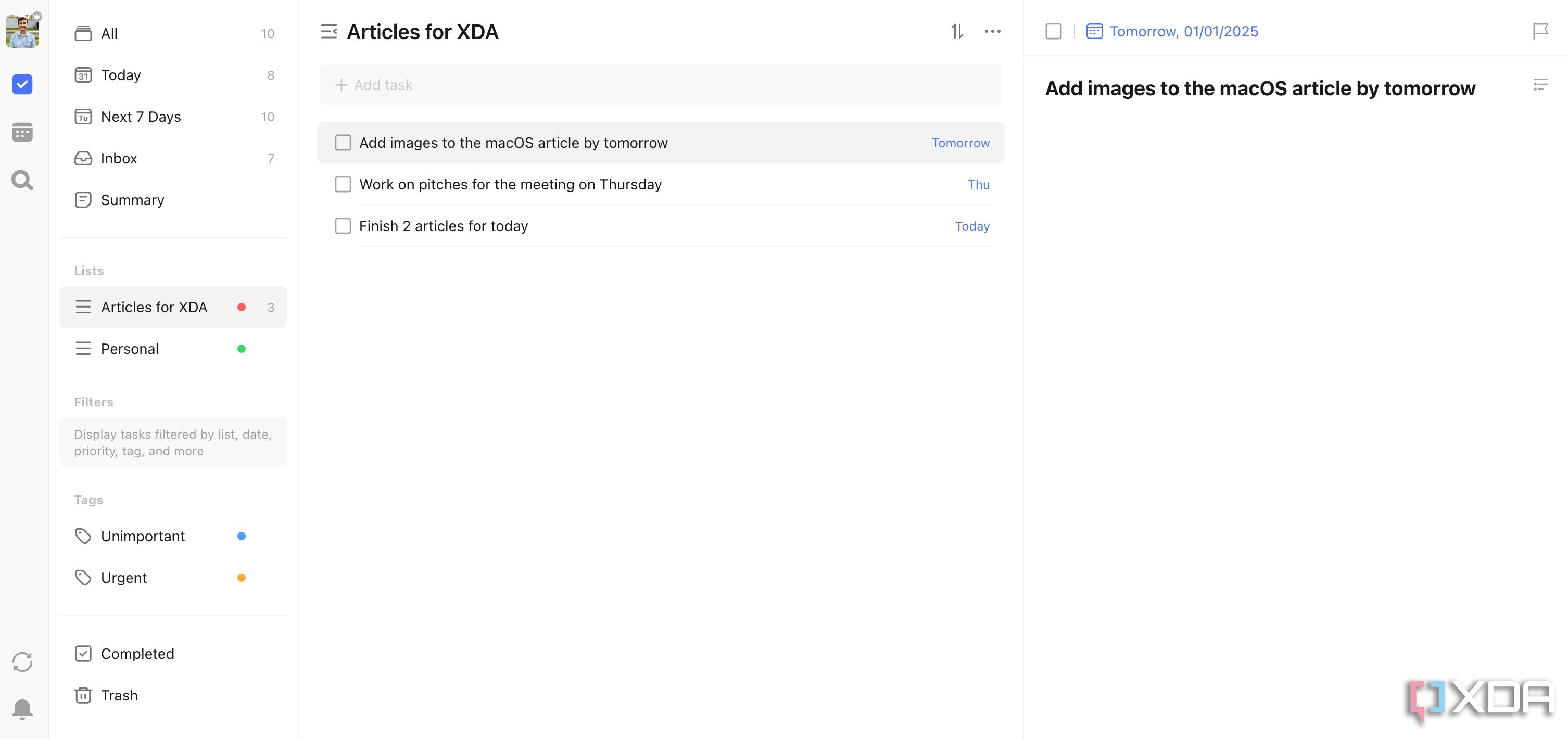Image resolution: width=1568 pixels, height=739 pixels.
Task: Click the Inbox icon in sidebar
Action: [82, 158]
